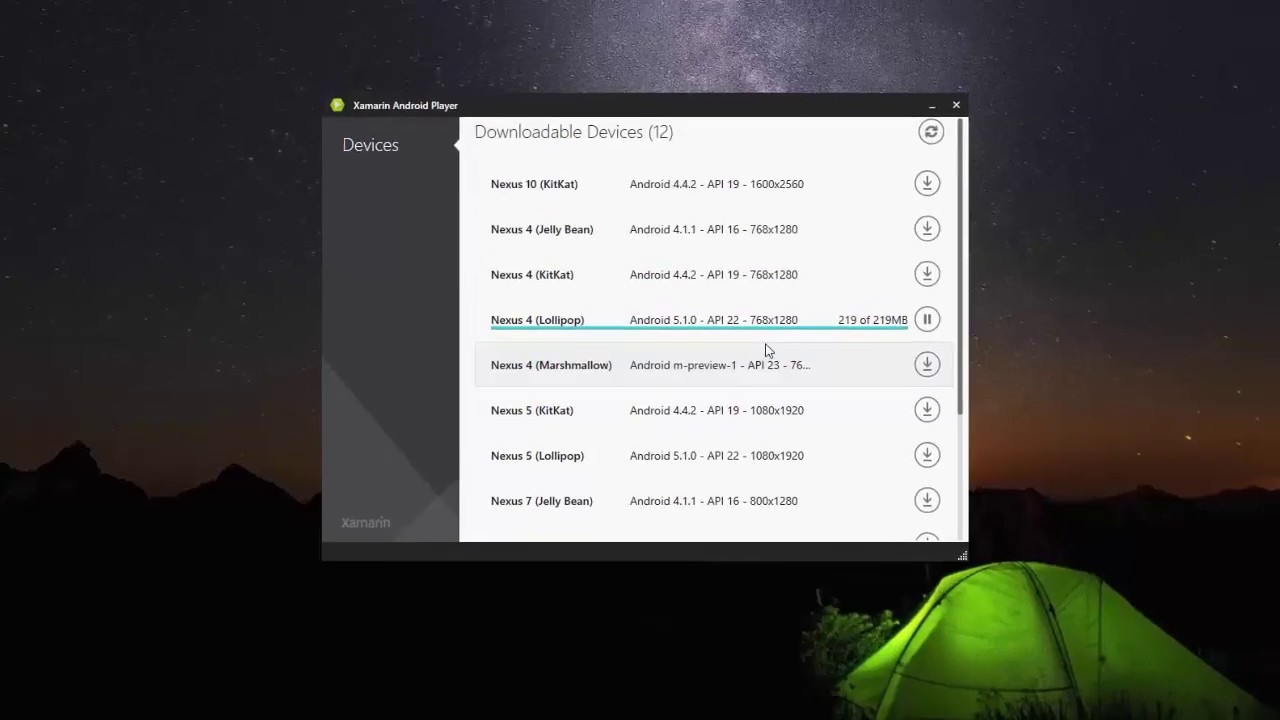Click Android m-preview-1 - API 23 details text
This screenshot has height=720, width=1280.
[720, 365]
